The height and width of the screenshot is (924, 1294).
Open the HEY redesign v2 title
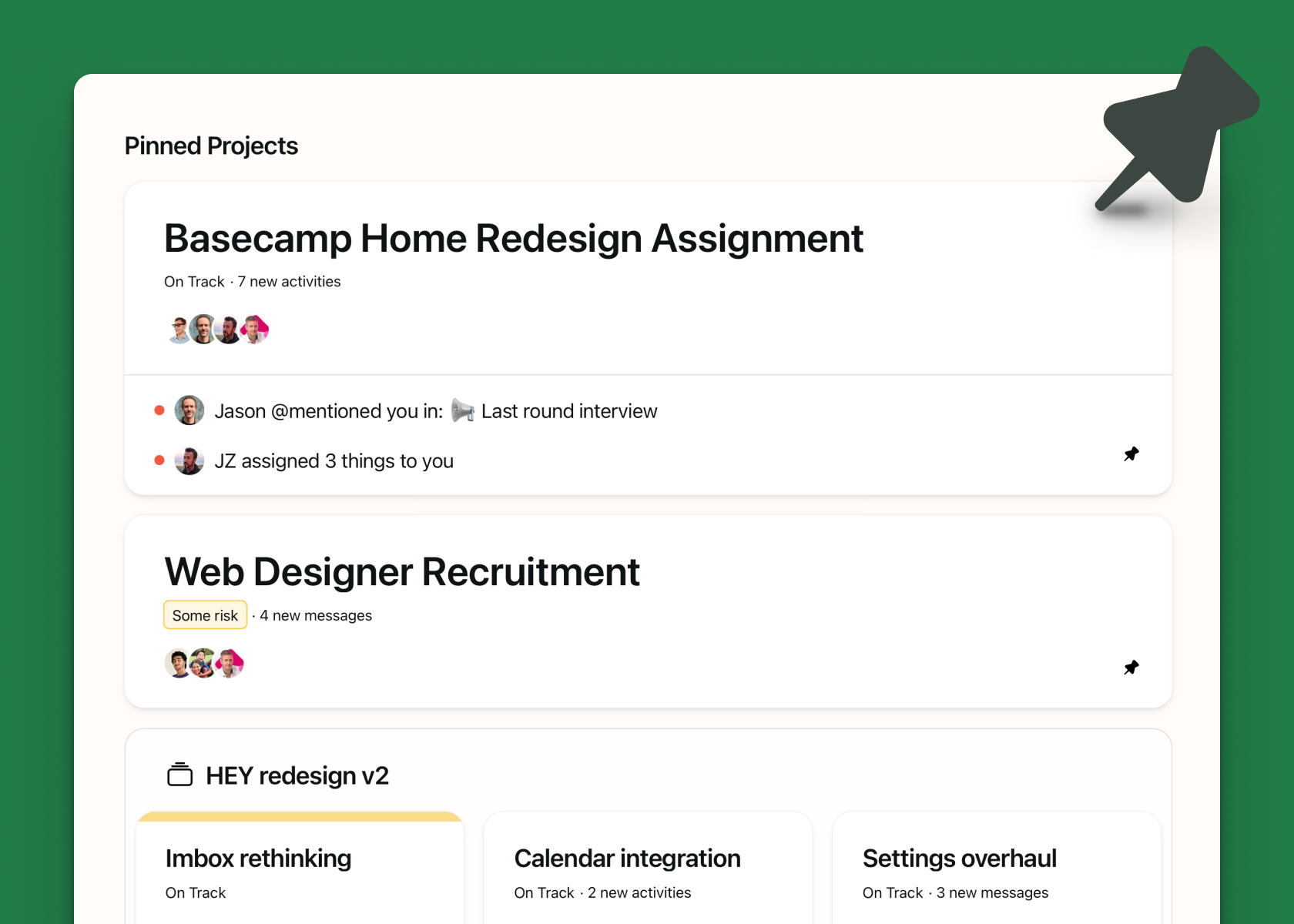[297, 775]
